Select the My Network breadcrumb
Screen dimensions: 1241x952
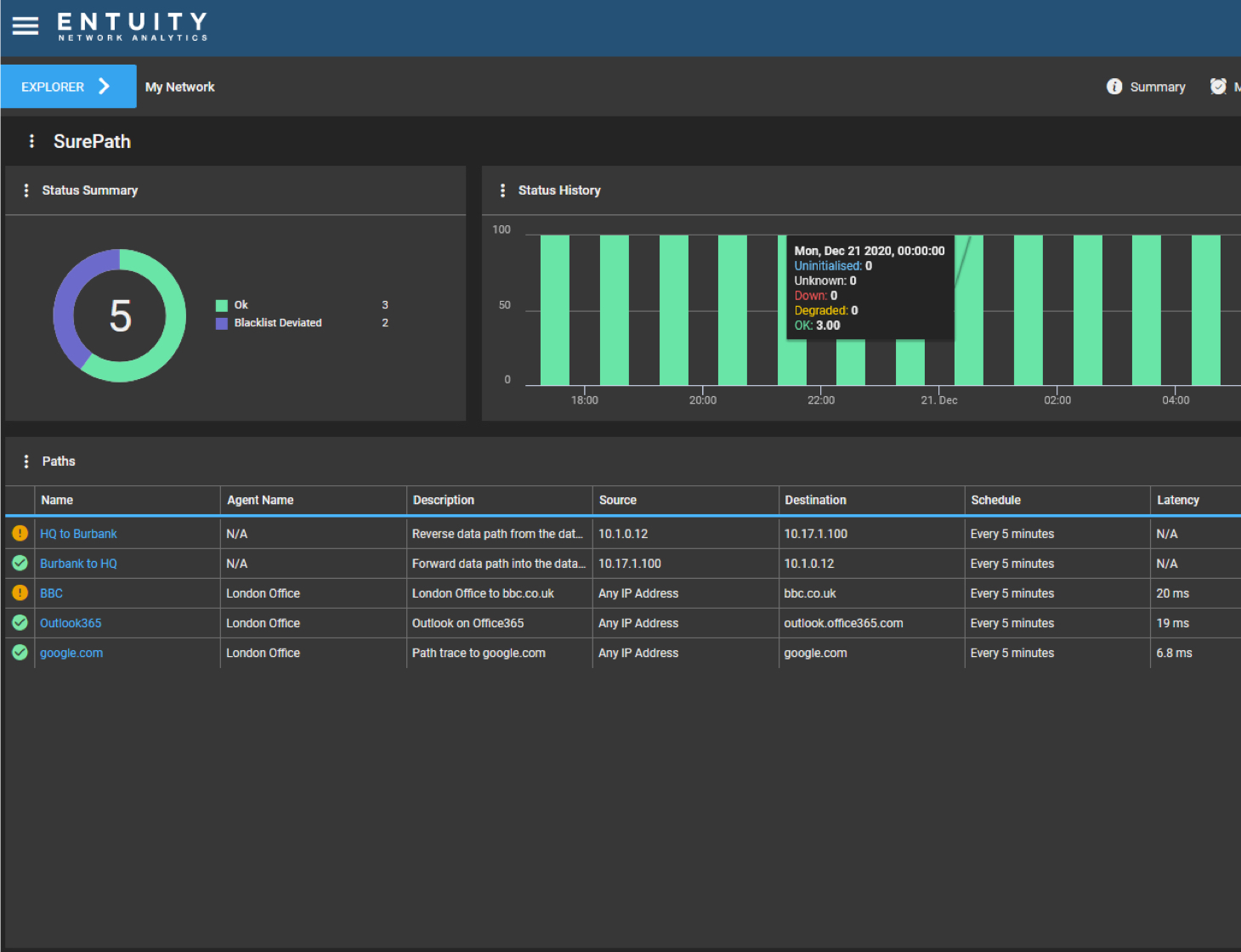point(179,86)
